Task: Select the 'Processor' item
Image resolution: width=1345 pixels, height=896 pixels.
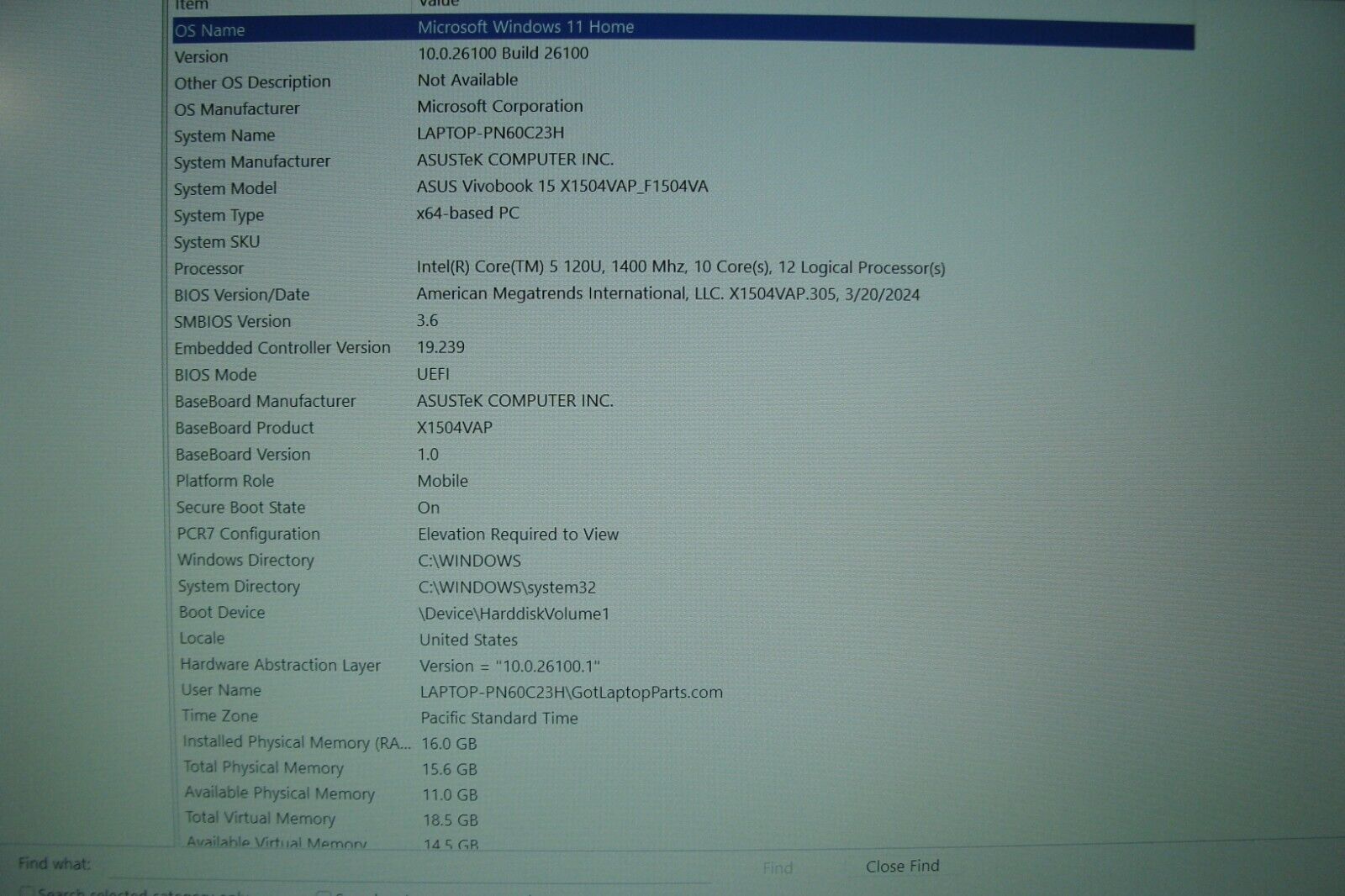Action: pos(208,268)
